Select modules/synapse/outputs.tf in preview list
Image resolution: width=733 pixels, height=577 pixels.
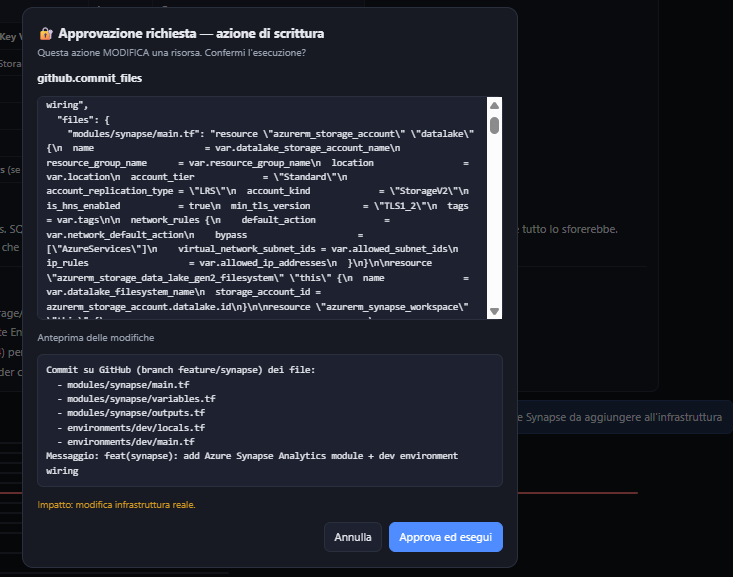136,413
